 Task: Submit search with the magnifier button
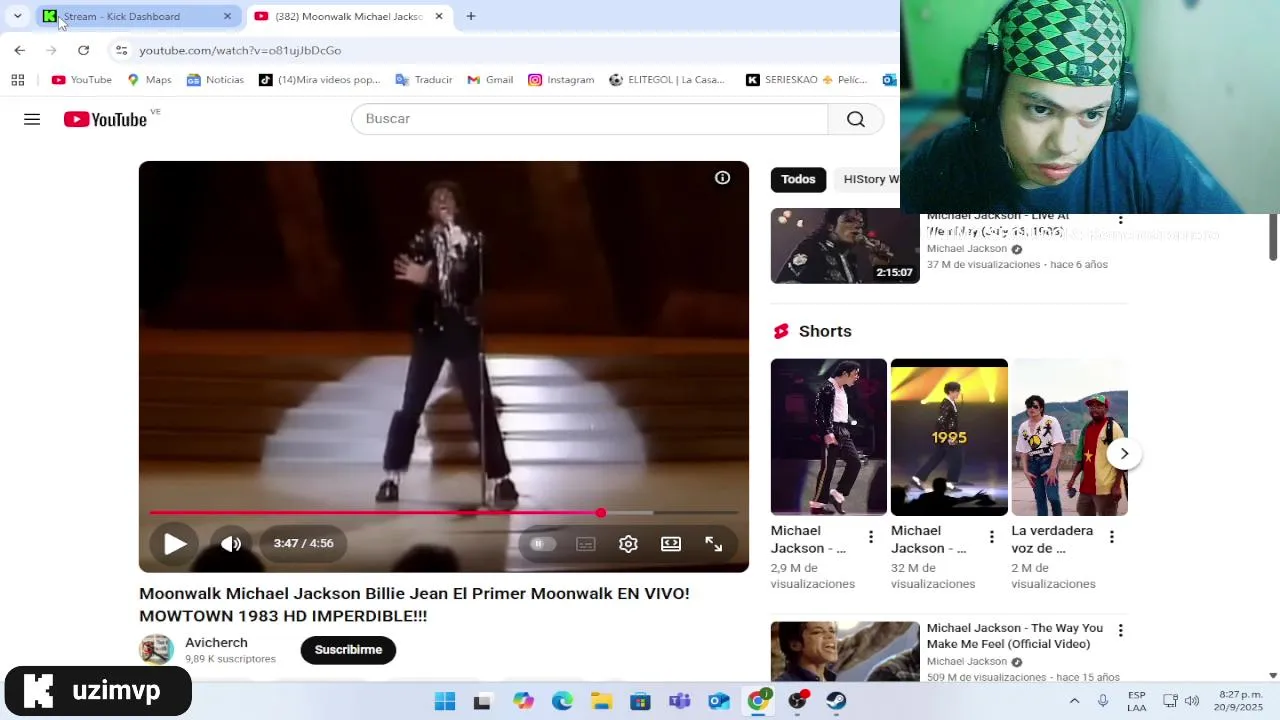coord(856,119)
